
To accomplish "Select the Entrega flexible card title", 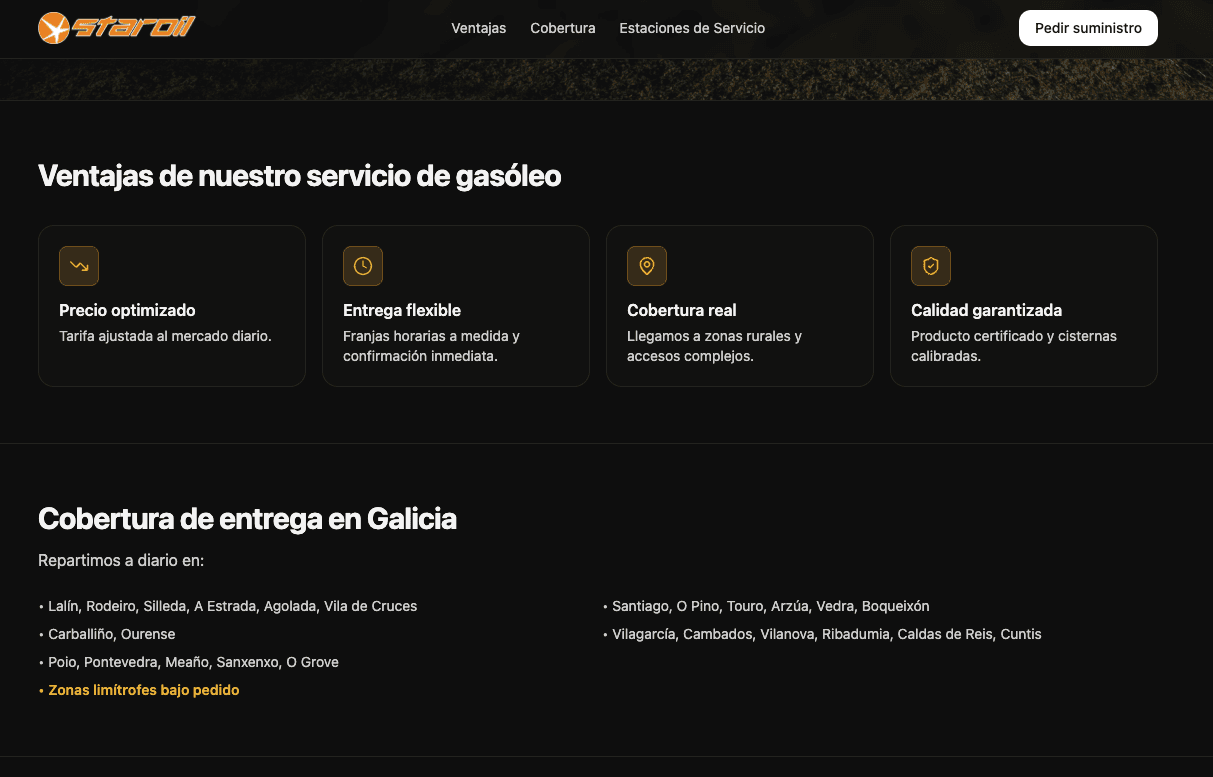I will [x=402, y=310].
